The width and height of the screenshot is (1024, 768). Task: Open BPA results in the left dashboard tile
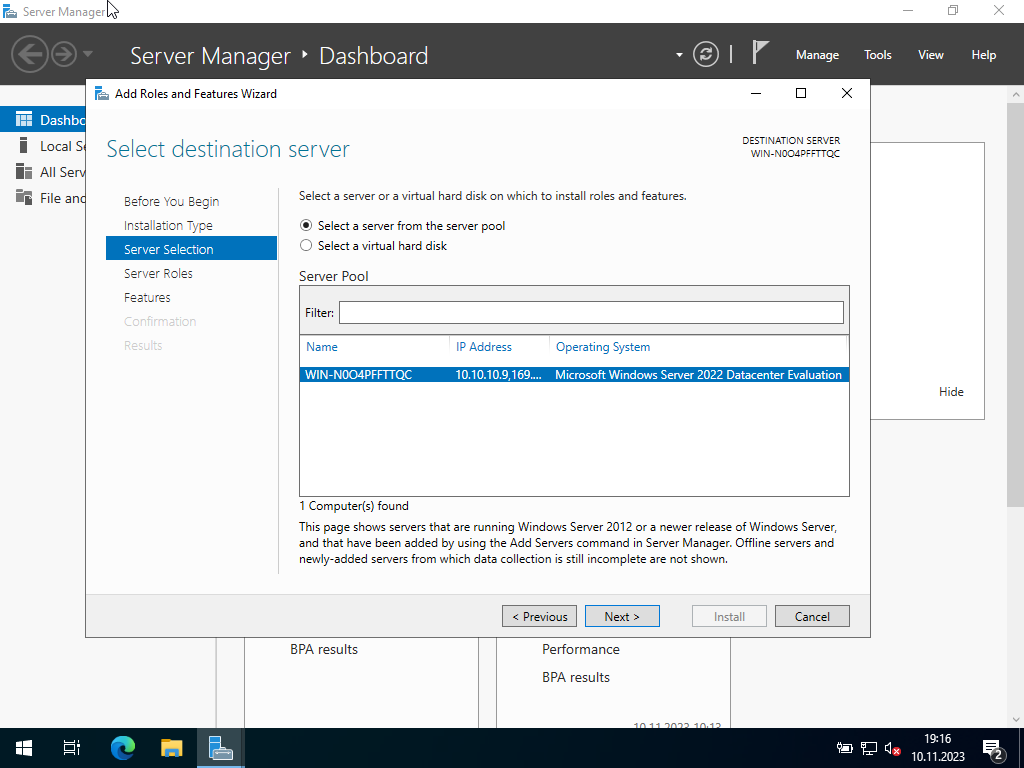point(324,649)
